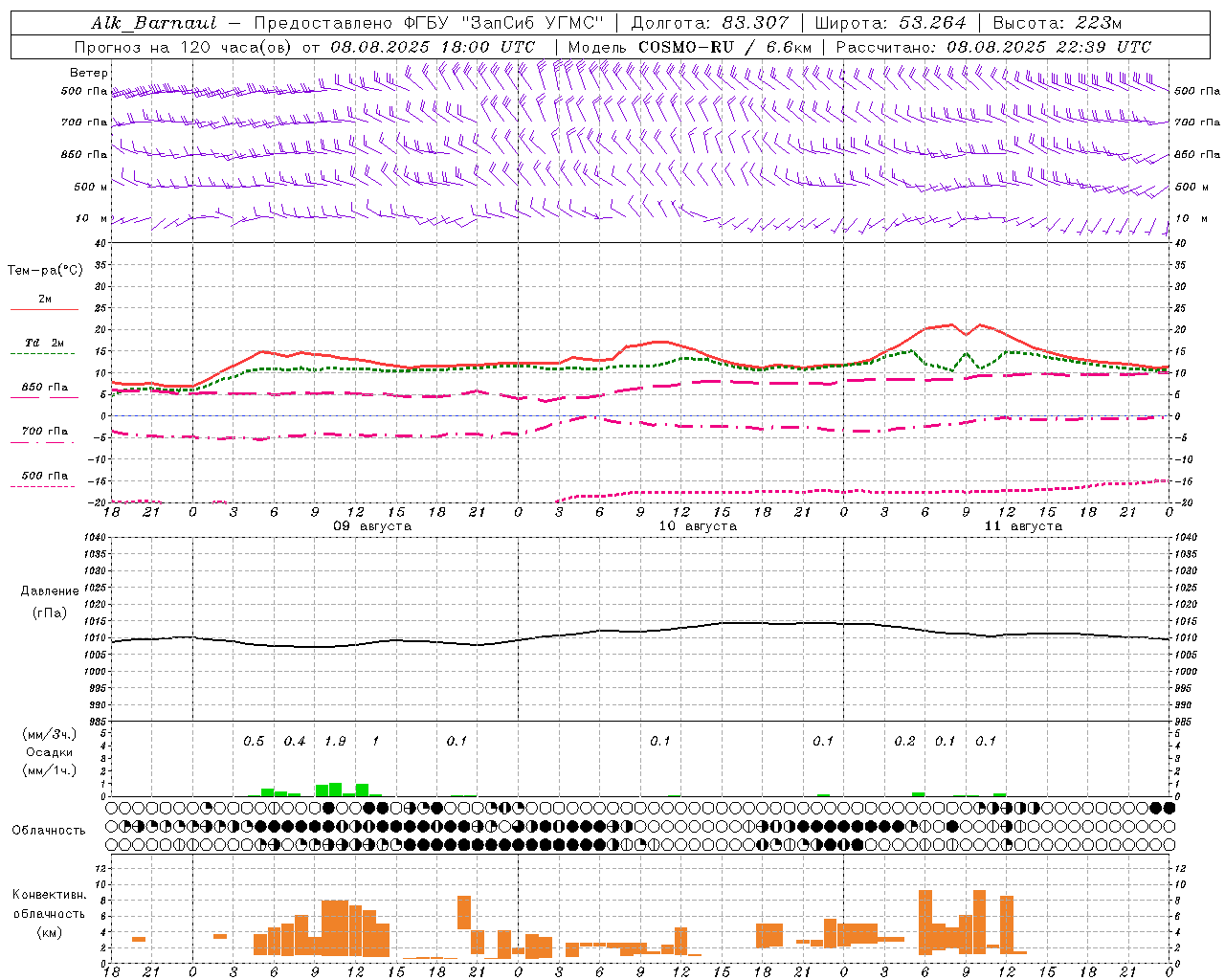Click the 700 гПа temperature legend entry
1225x980 pixels.
click(x=45, y=432)
